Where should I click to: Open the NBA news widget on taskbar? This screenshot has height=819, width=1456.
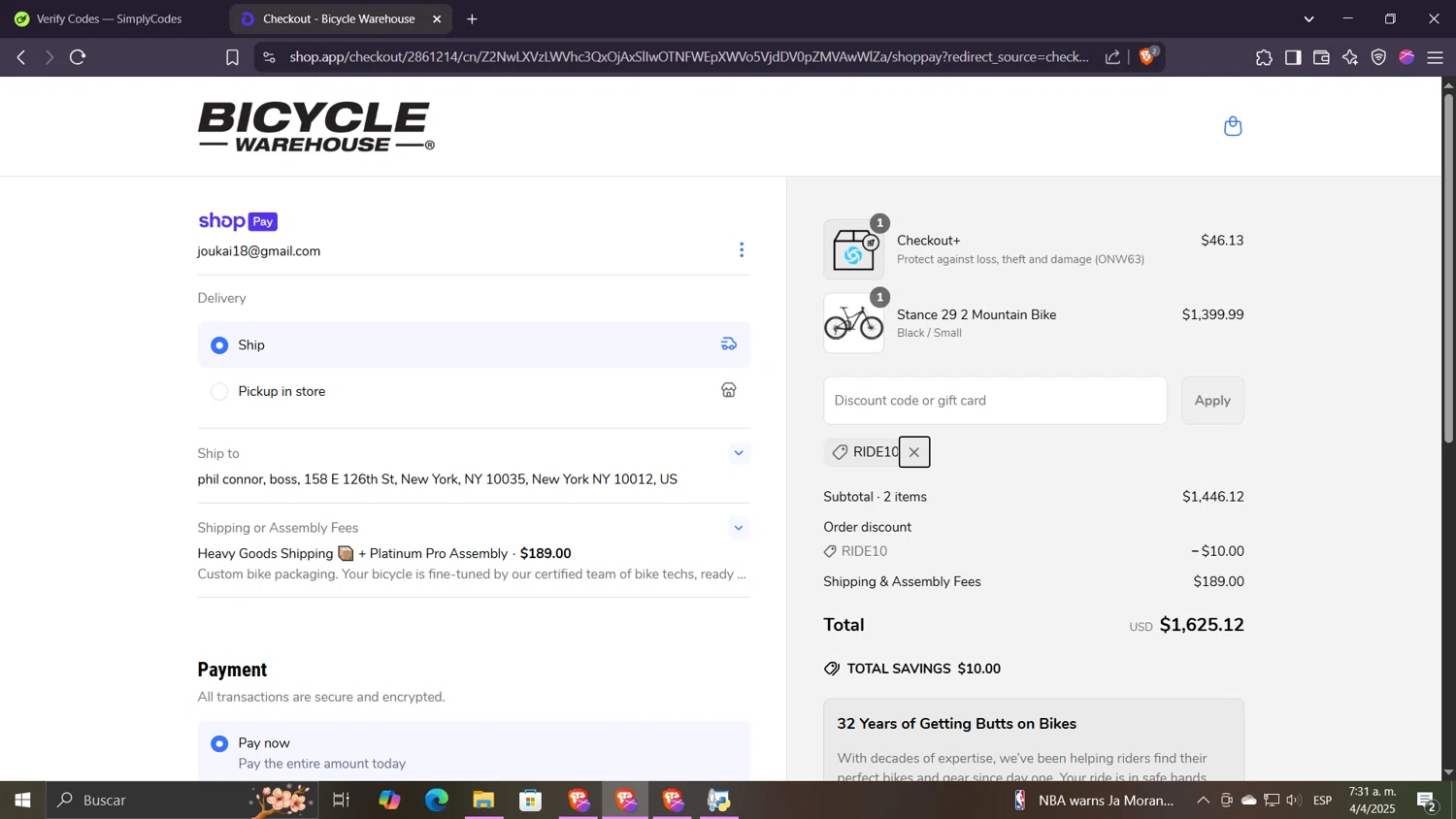click(x=1094, y=801)
